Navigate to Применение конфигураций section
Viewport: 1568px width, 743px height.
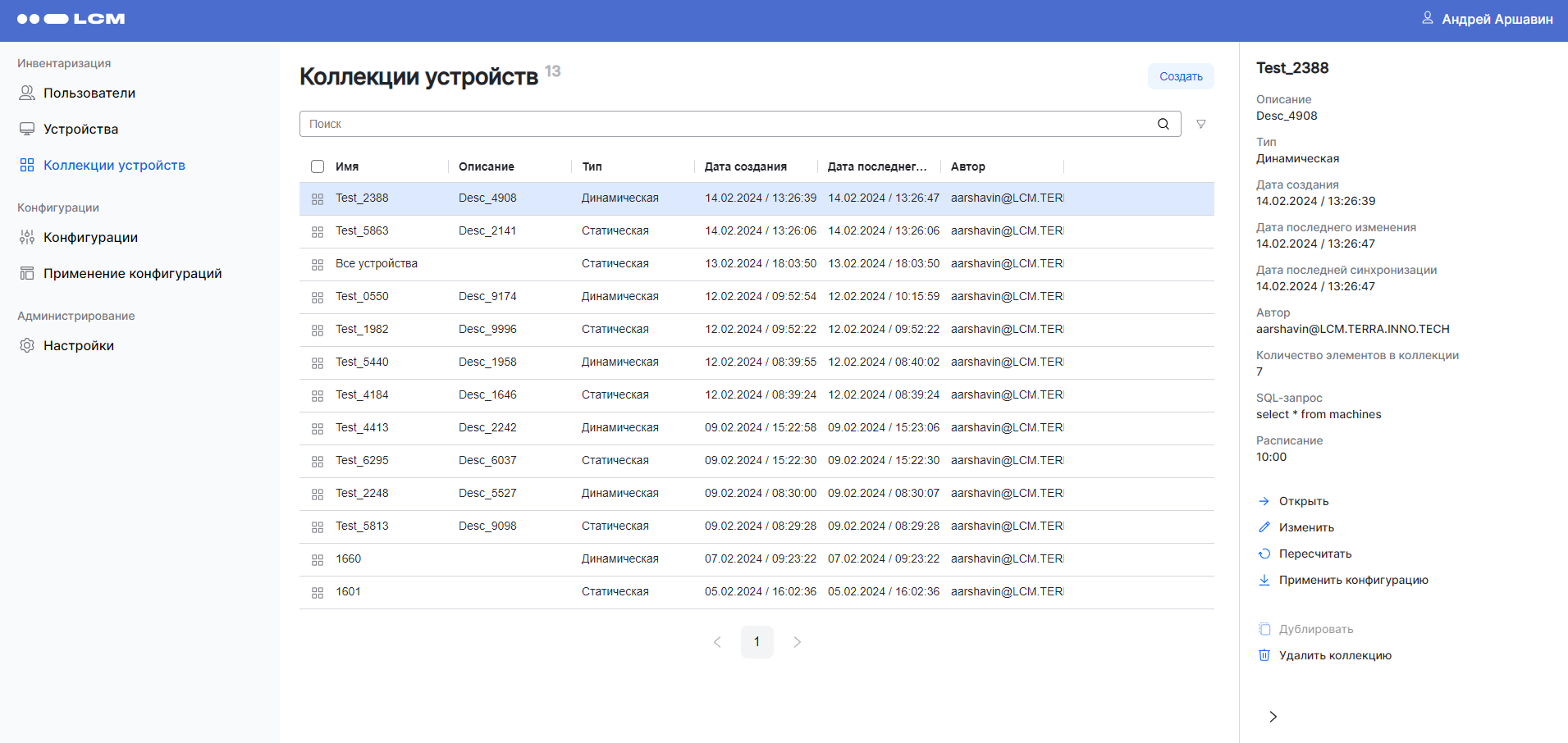point(132,274)
